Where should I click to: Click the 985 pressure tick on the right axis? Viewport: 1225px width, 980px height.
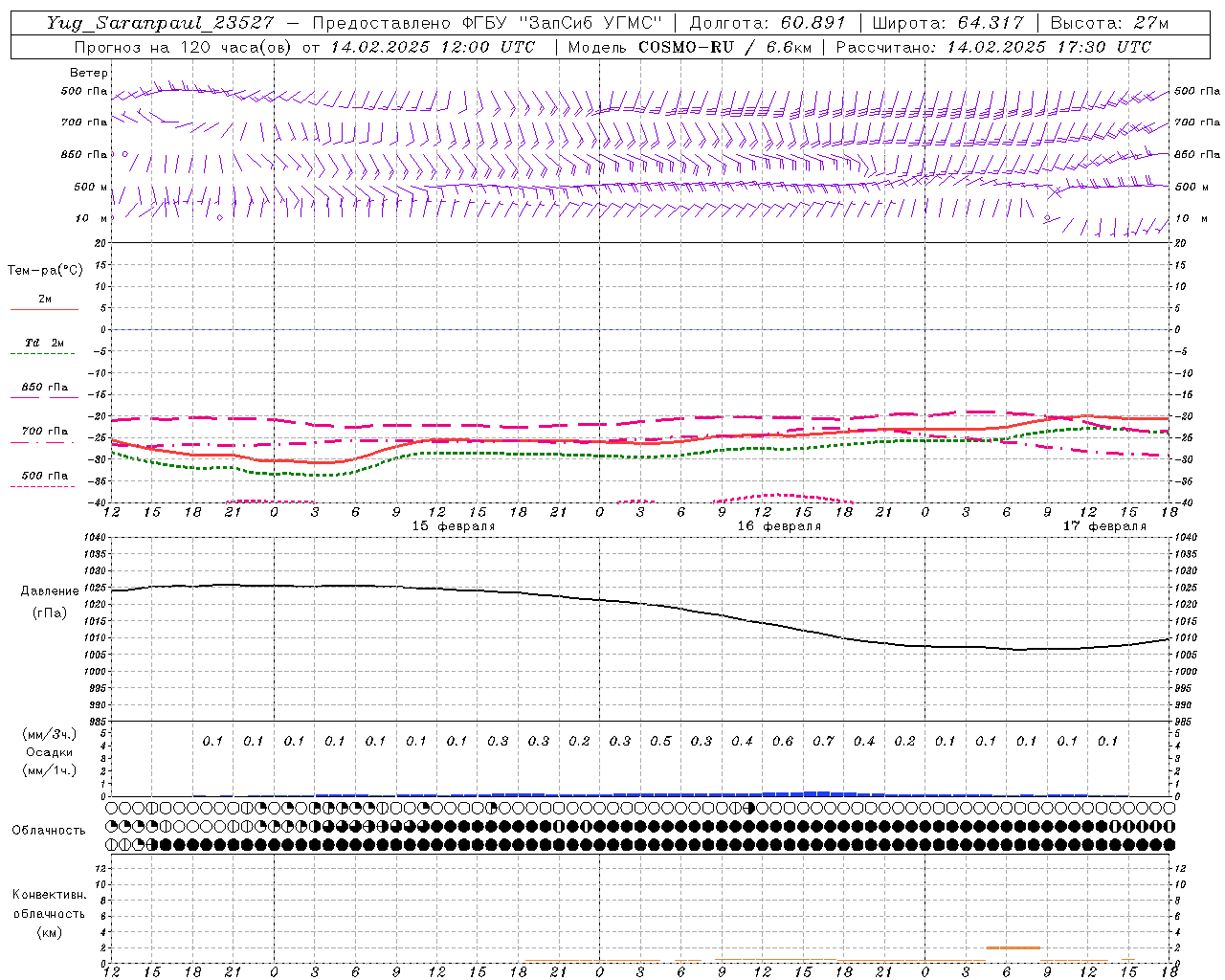(x=1184, y=722)
